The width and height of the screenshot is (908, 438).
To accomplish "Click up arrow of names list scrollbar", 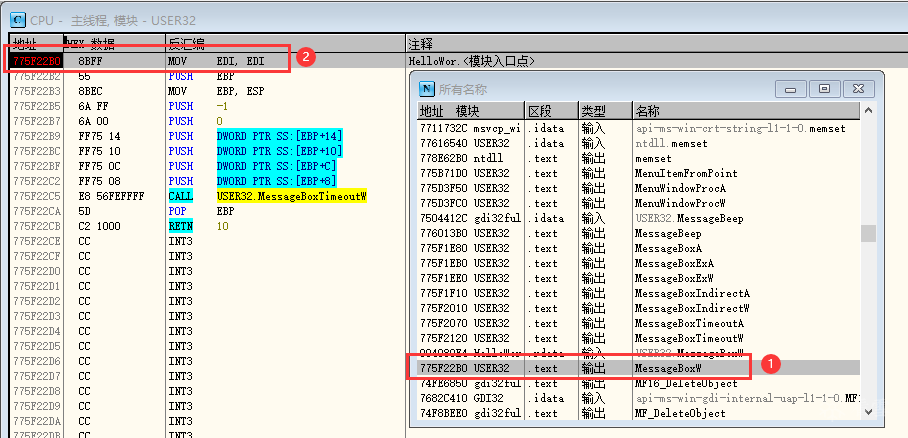I will click(868, 111).
